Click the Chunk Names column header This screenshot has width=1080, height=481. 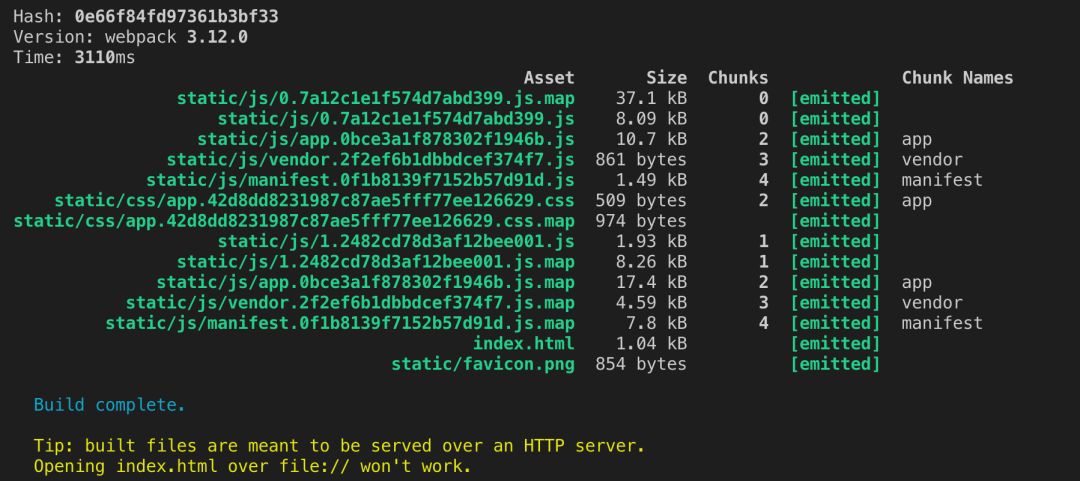pyautogui.click(x=957, y=78)
